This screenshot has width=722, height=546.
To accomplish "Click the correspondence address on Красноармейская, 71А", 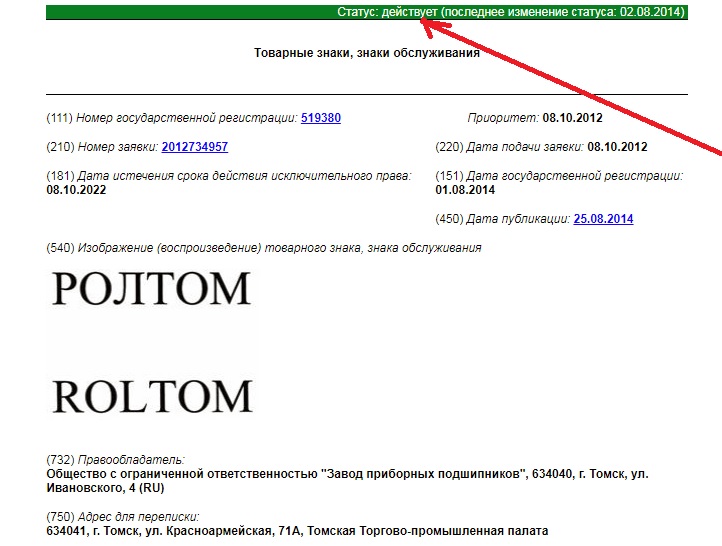I will click(x=297, y=531).
